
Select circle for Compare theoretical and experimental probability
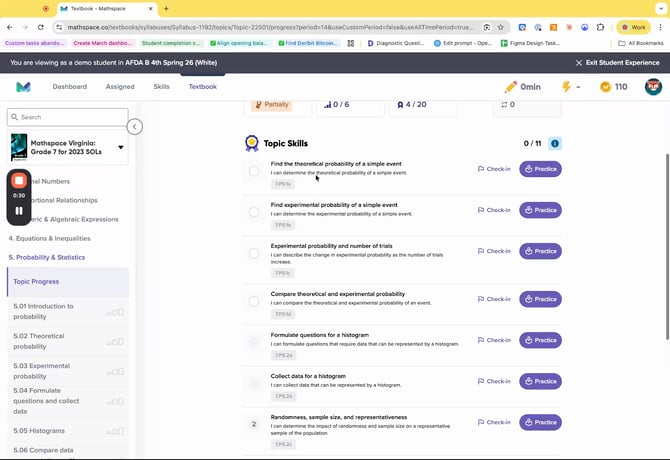click(254, 301)
